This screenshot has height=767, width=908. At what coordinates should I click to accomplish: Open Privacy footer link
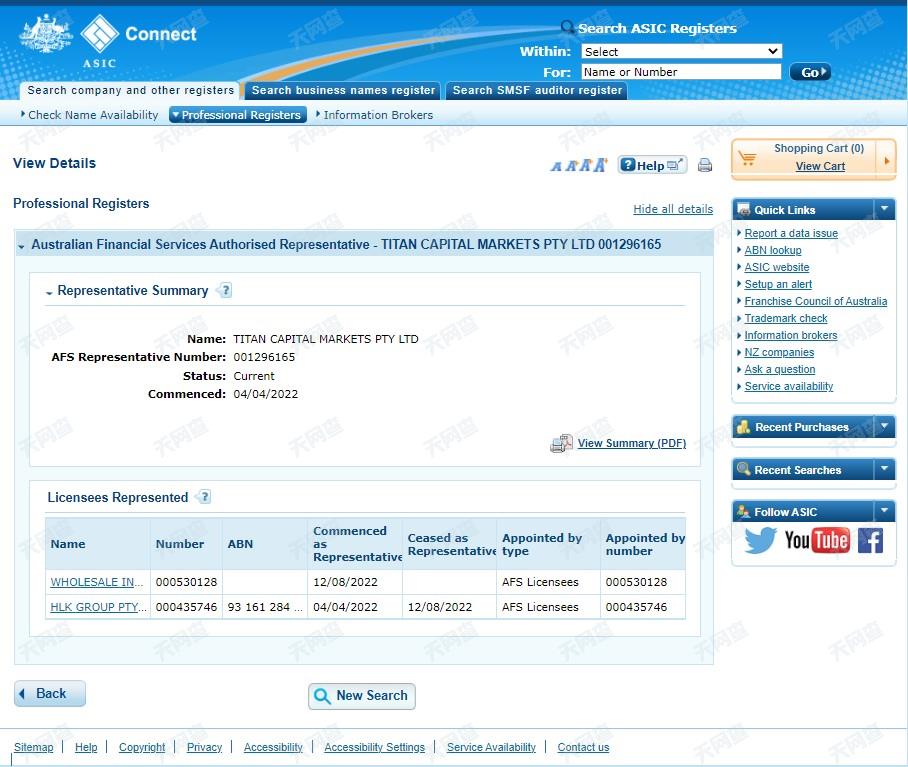click(204, 747)
